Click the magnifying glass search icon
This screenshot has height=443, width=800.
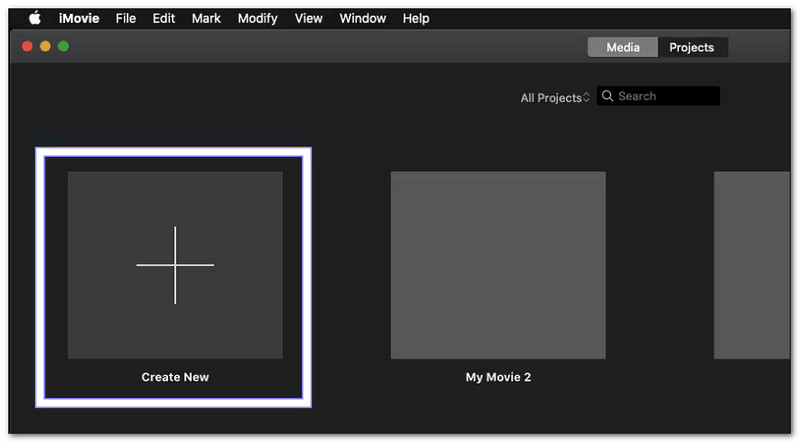607,97
